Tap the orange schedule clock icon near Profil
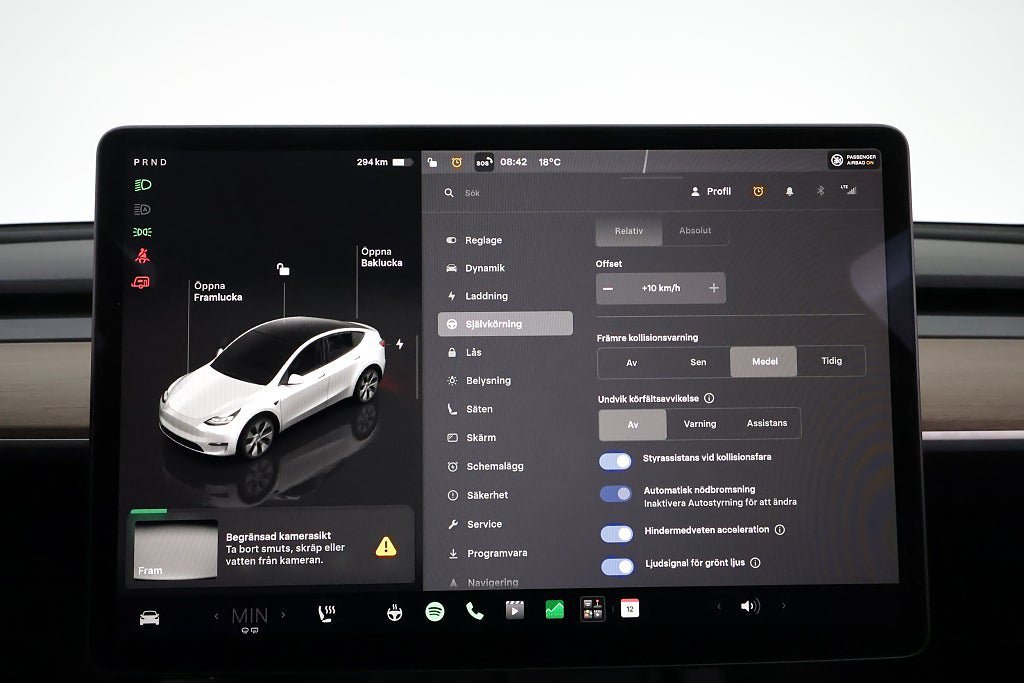This screenshot has height=683, width=1024. [x=758, y=191]
